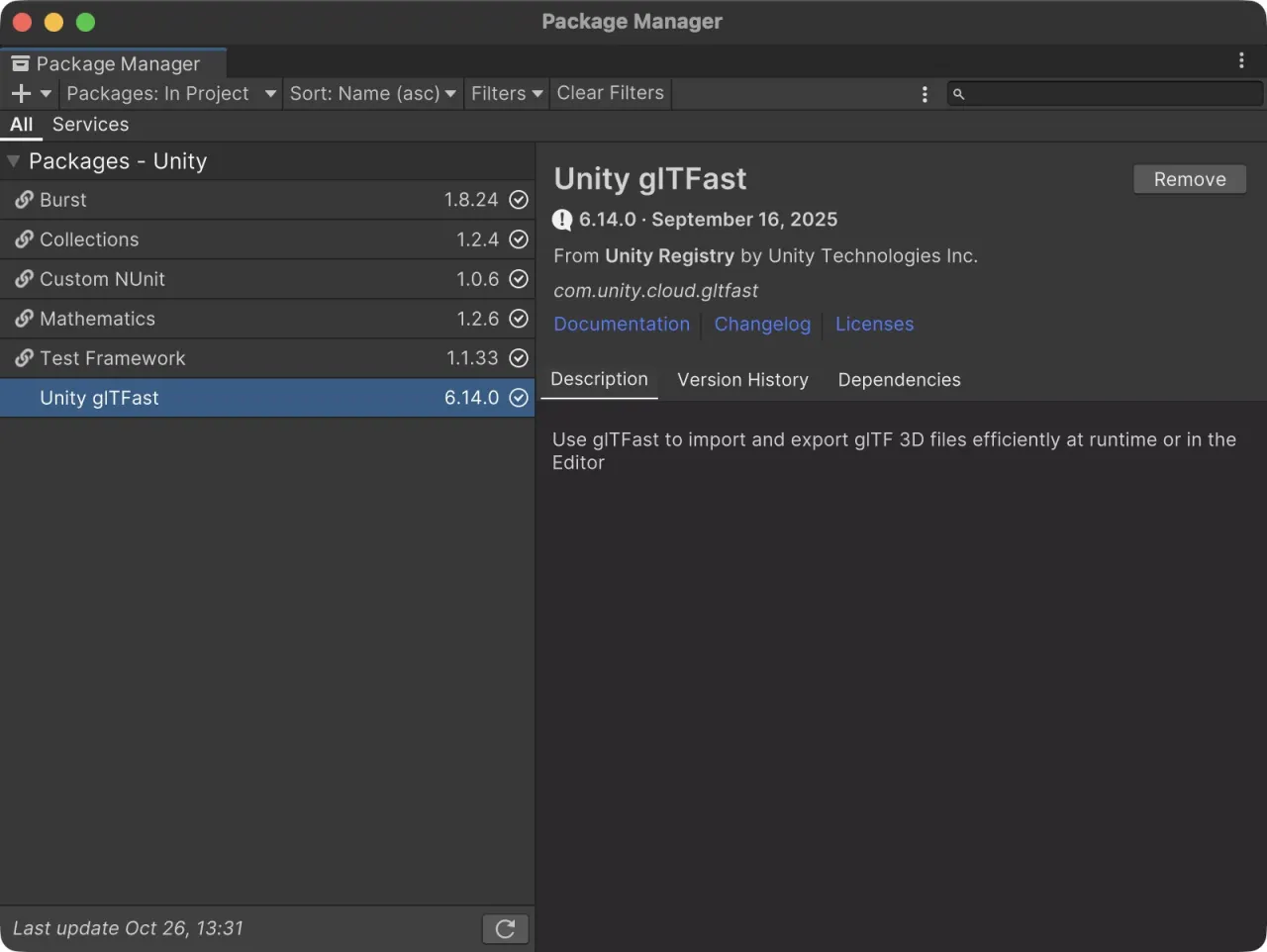Viewport: 1267px width, 952px height.
Task: Click the installed checkmark on Burst row
Action: pyautogui.click(x=519, y=200)
